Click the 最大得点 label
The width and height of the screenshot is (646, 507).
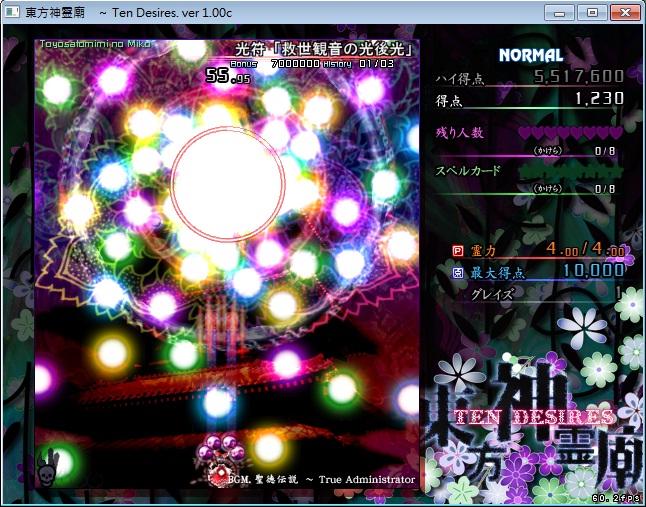click(497, 272)
